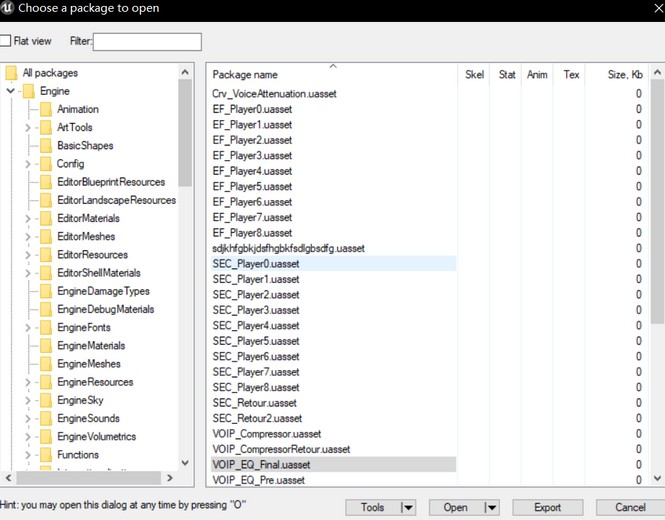Image resolution: width=665 pixels, height=520 pixels.
Task: Expand the Config folder node
Action: click(27, 164)
